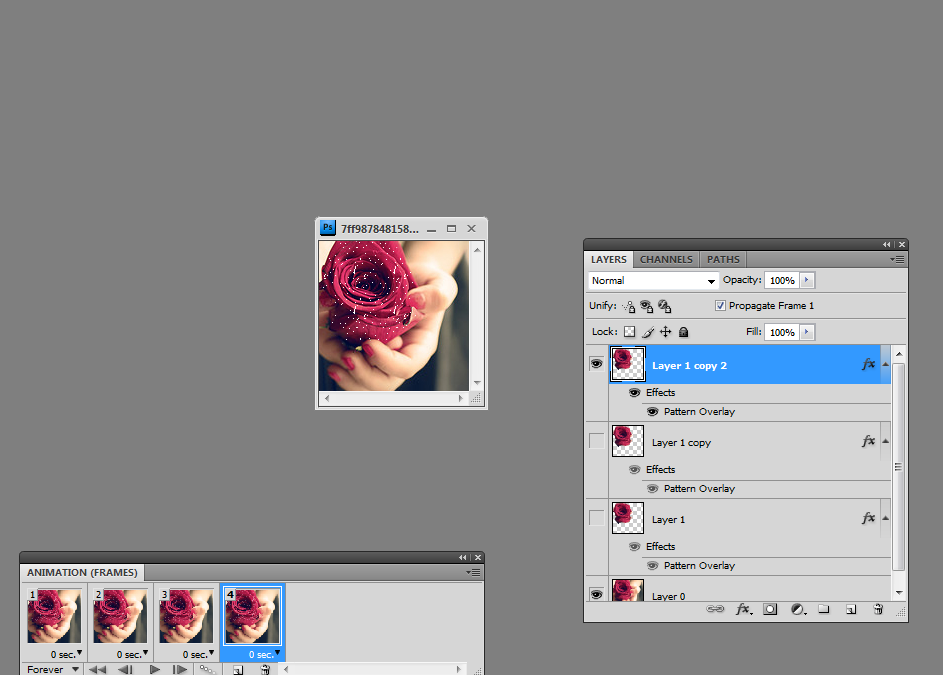943x675 pixels.
Task: Duplicate the selected animation frame
Action: (x=238, y=670)
